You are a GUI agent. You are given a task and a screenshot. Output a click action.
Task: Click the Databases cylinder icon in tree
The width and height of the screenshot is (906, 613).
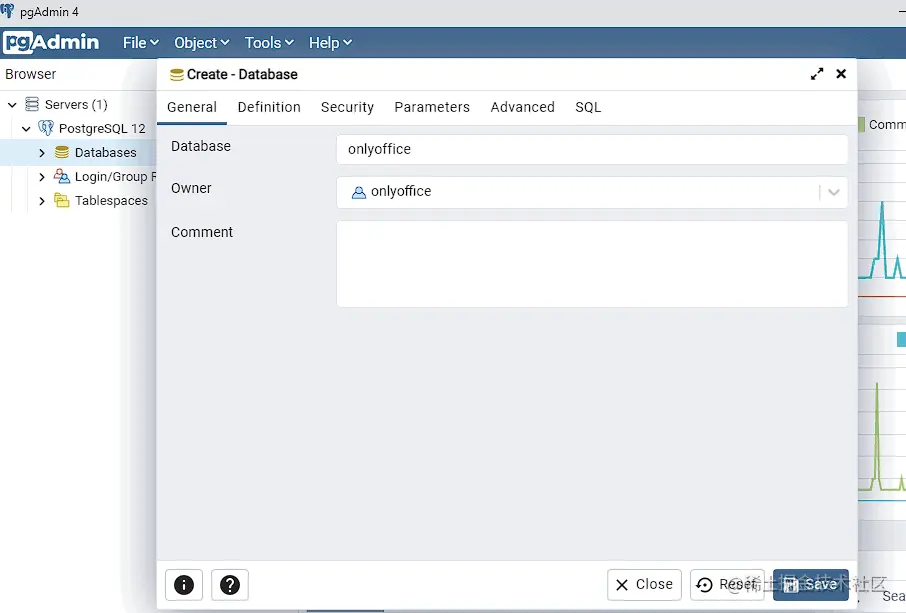(62, 153)
